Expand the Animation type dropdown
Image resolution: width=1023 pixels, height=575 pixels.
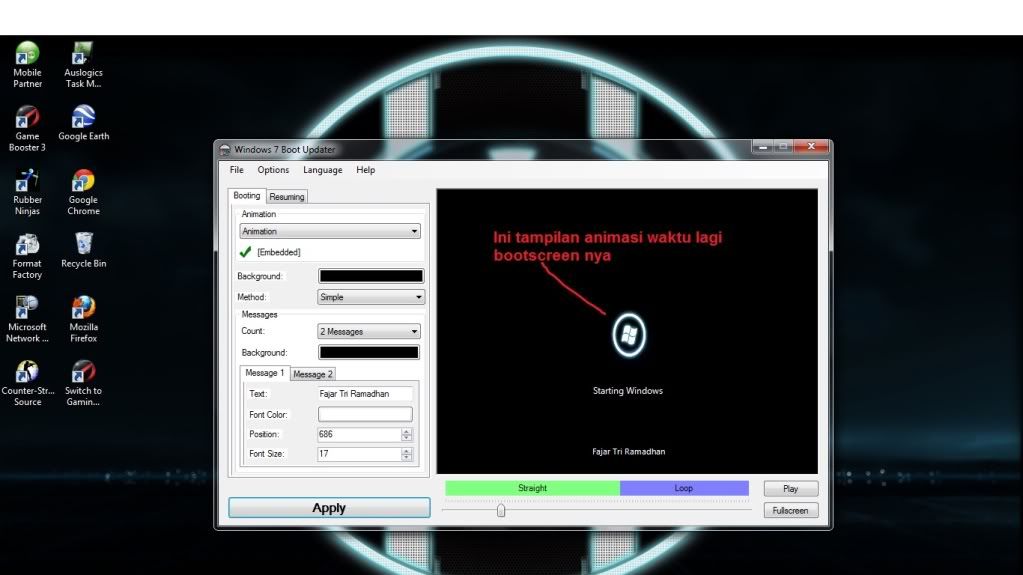pyautogui.click(x=329, y=231)
